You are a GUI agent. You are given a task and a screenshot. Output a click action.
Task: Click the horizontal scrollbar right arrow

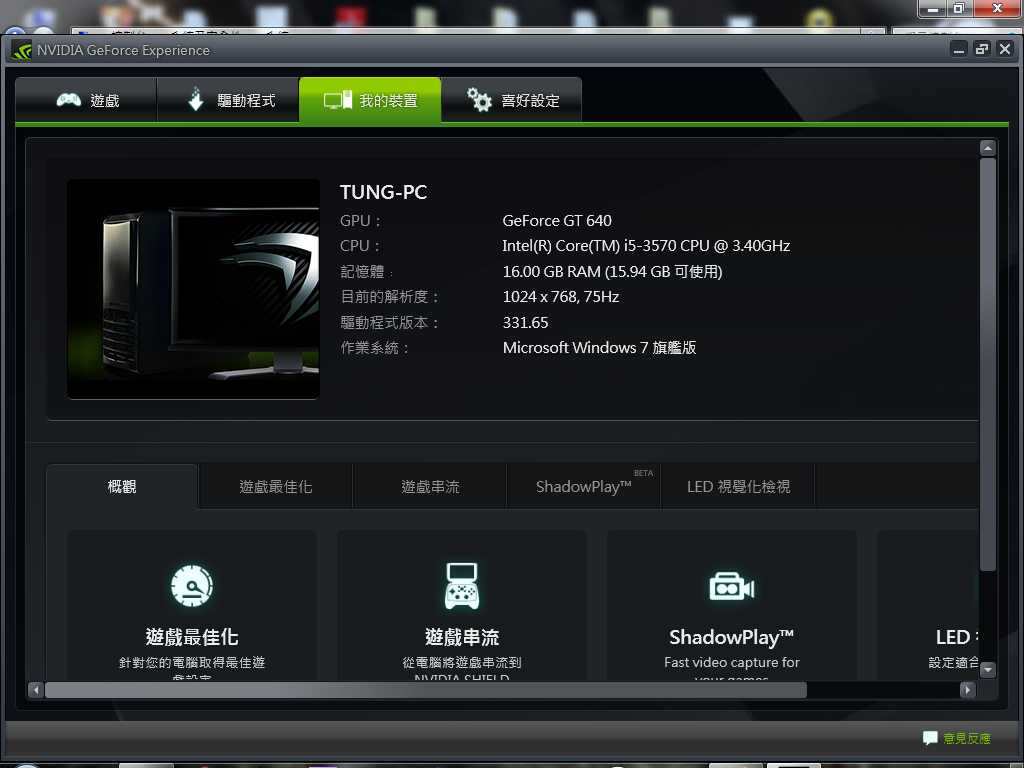(x=968, y=690)
